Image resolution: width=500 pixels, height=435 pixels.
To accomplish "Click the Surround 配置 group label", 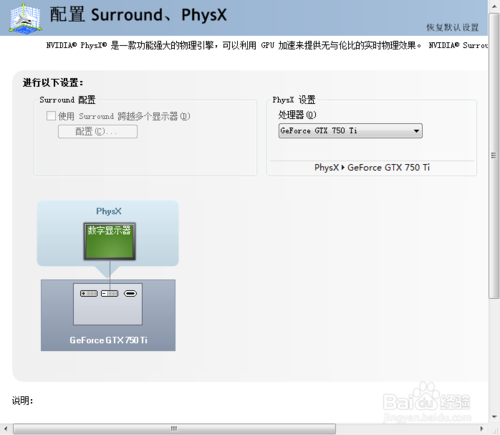I will [67, 100].
